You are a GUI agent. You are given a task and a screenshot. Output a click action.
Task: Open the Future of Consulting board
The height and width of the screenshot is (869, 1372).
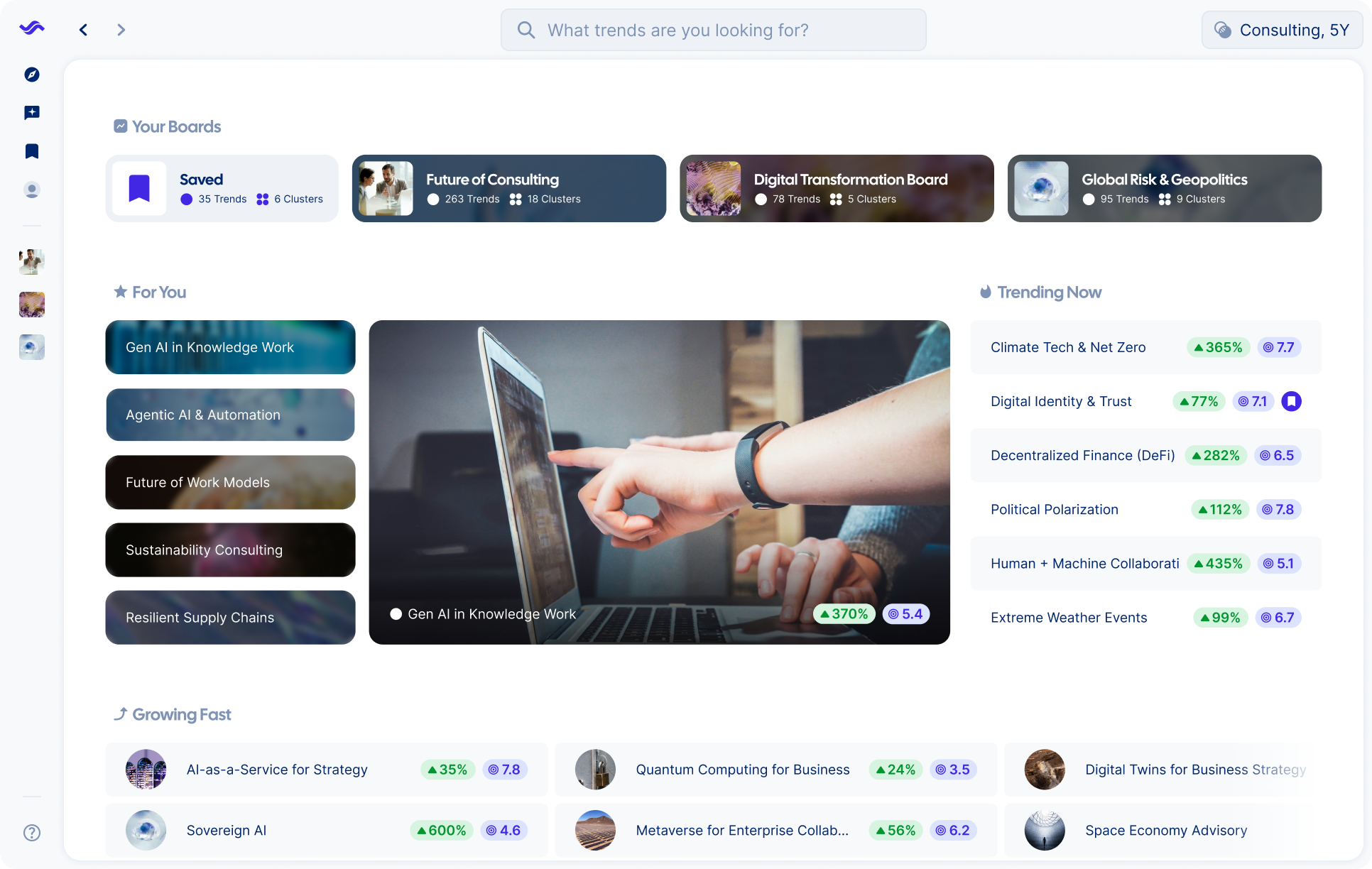(x=508, y=188)
